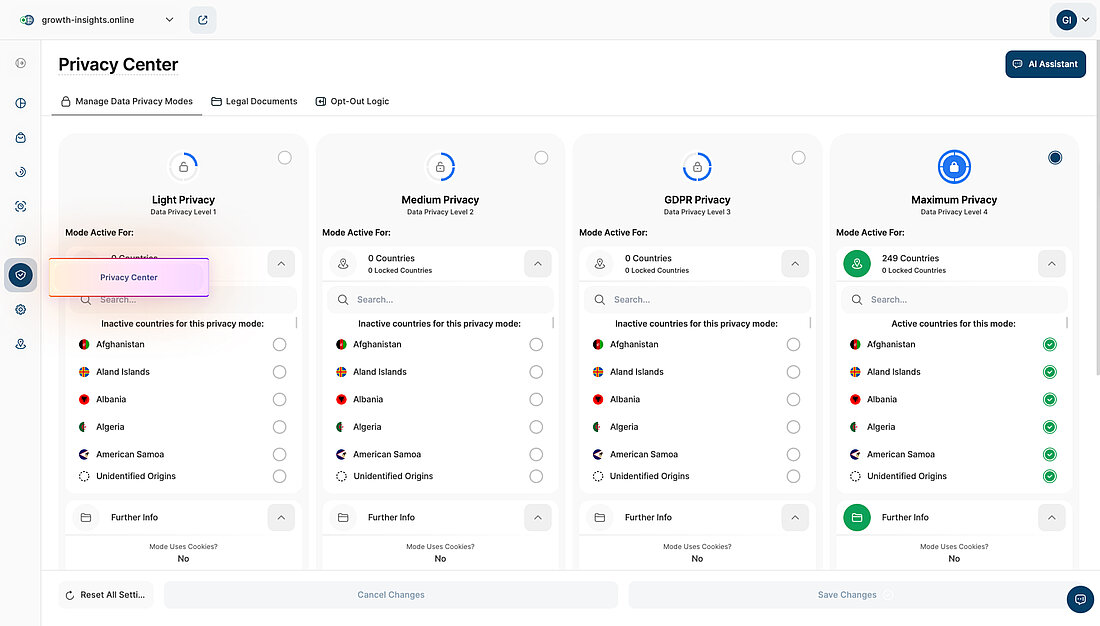1100x626 pixels.
Task: Open the floating chat assistant bubble bottom right
Action: 1080,599
